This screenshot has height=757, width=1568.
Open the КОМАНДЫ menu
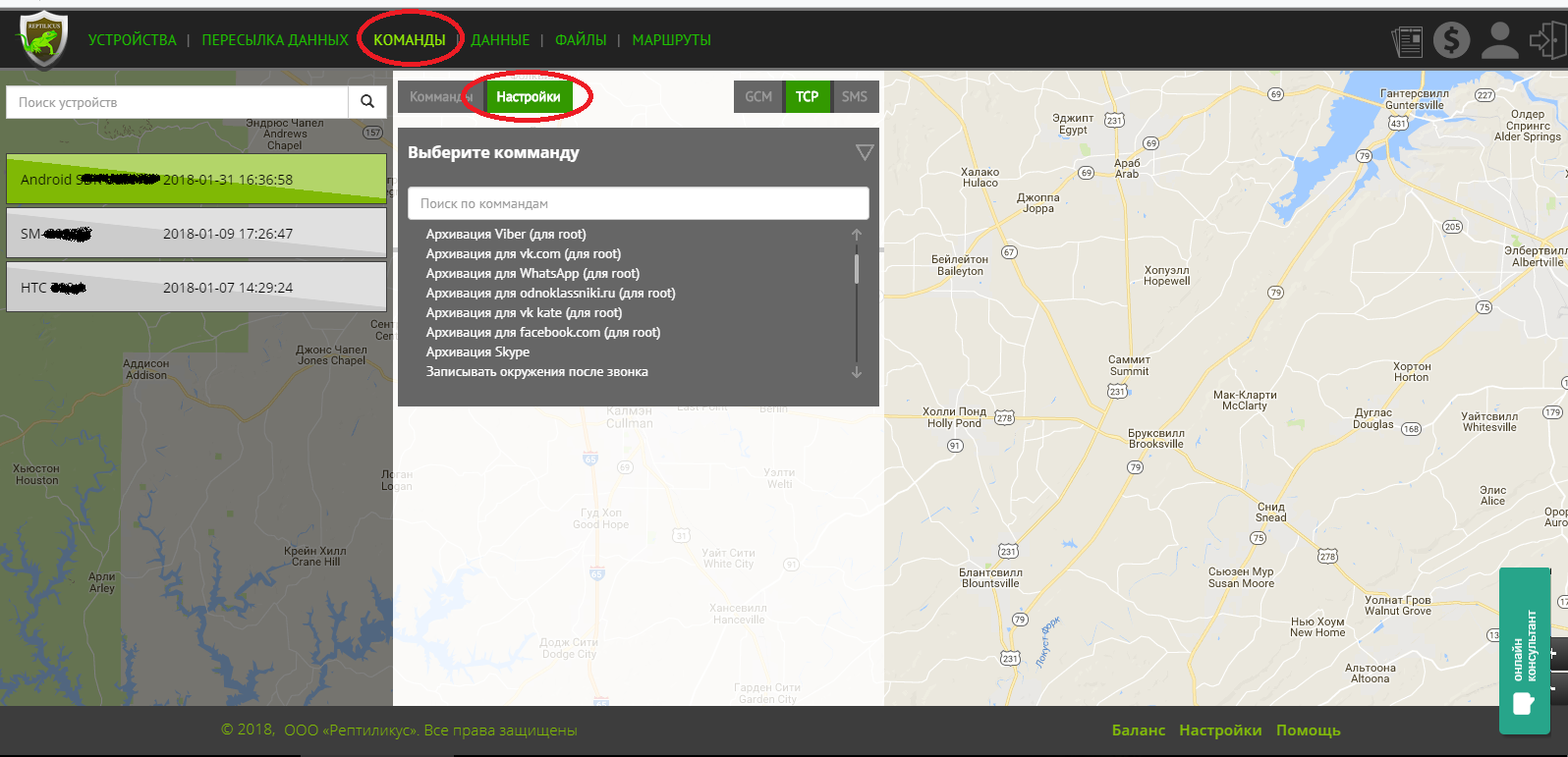[x=410, y=40]
